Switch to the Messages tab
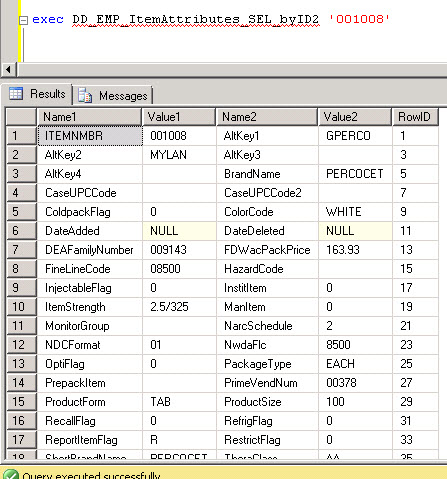The width and height of the screenshot is (447, 479). [113, 96]
